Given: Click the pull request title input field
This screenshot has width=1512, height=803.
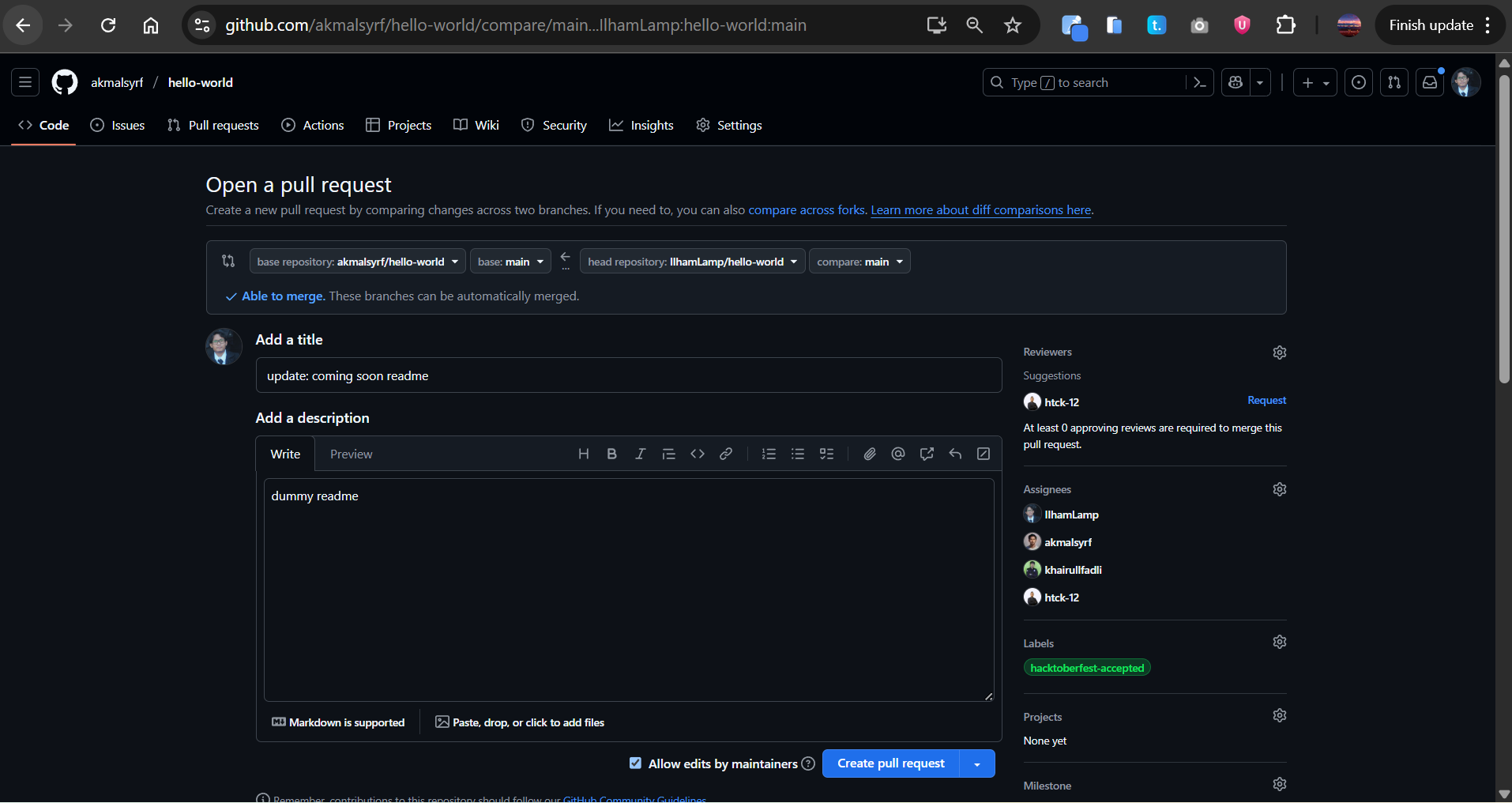Looking at the screenshot, I should pyautogui.click(x=628, y=375).
